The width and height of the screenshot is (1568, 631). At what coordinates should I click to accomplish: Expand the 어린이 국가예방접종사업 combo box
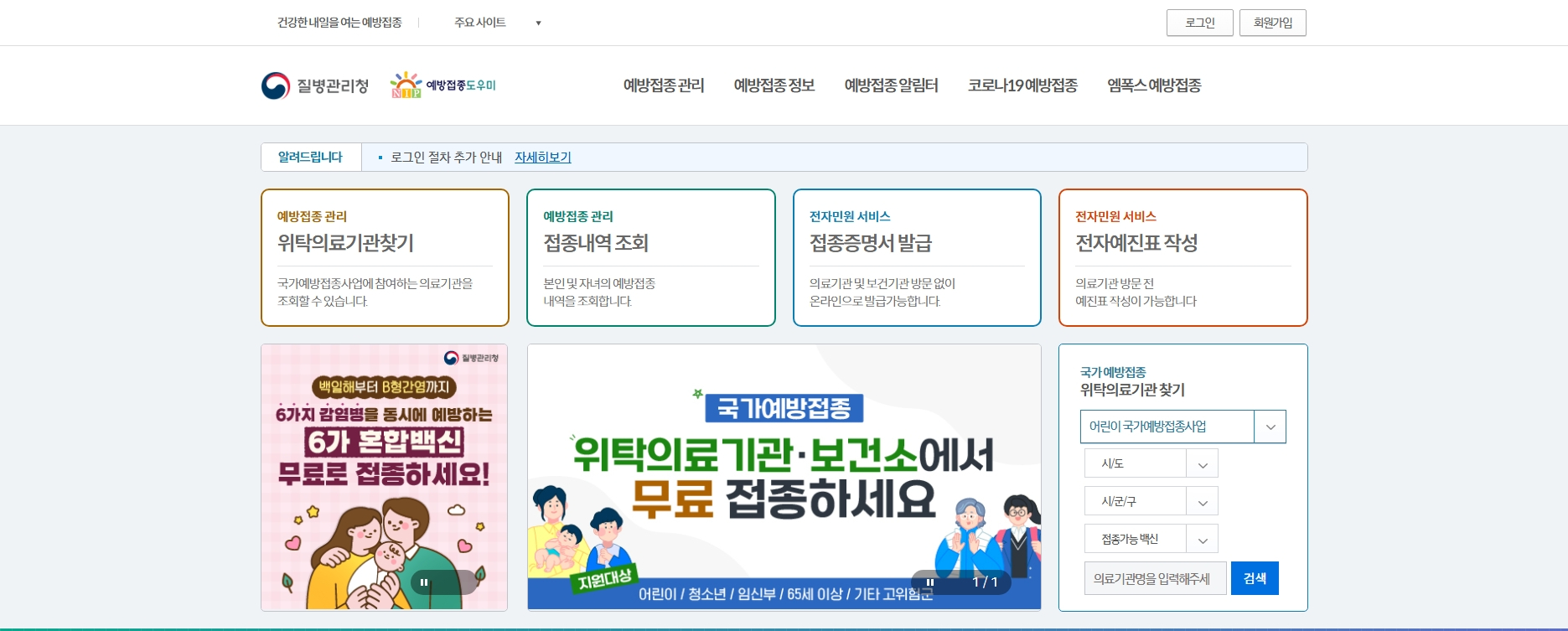click(x=1182, y=427)
